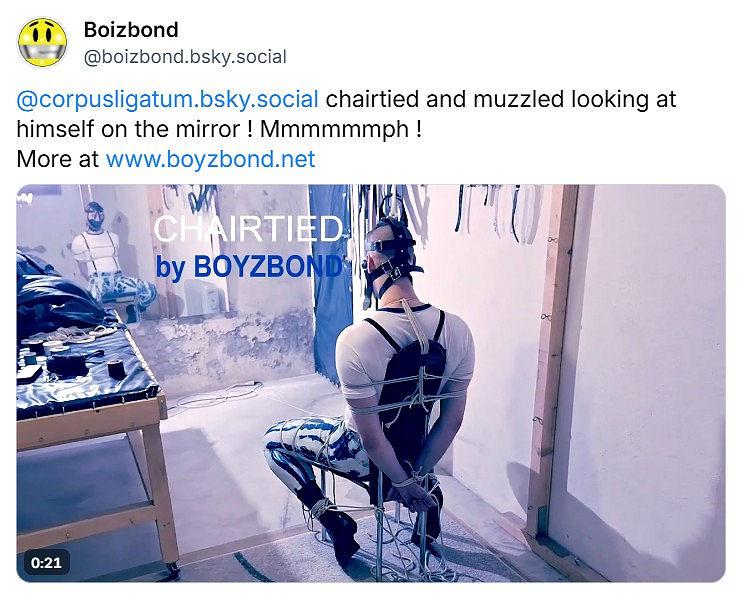Click the 0:21 duration badge
Image resolution: width=737 pixels, height=597 pixels.
[47, 562]
